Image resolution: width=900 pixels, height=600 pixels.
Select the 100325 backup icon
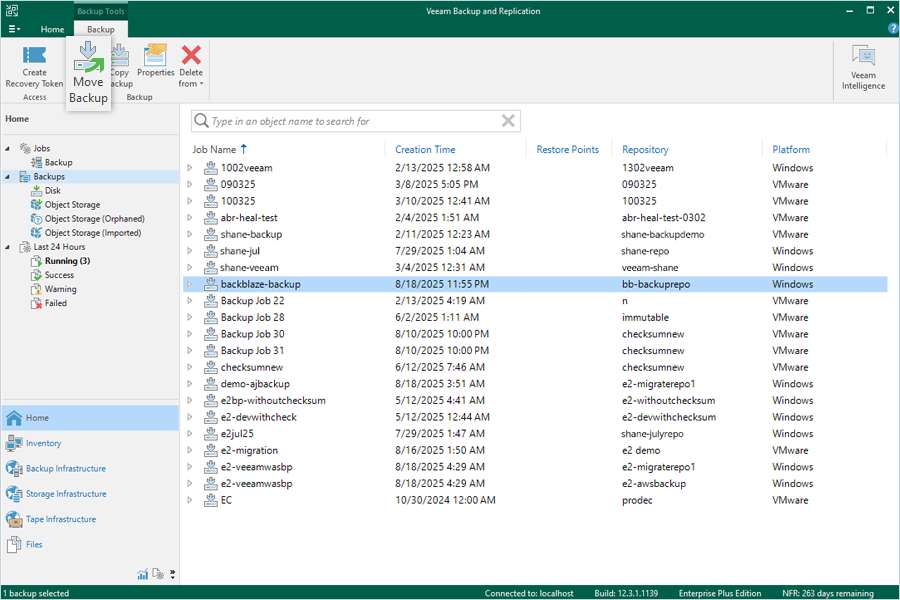(211, 201)
